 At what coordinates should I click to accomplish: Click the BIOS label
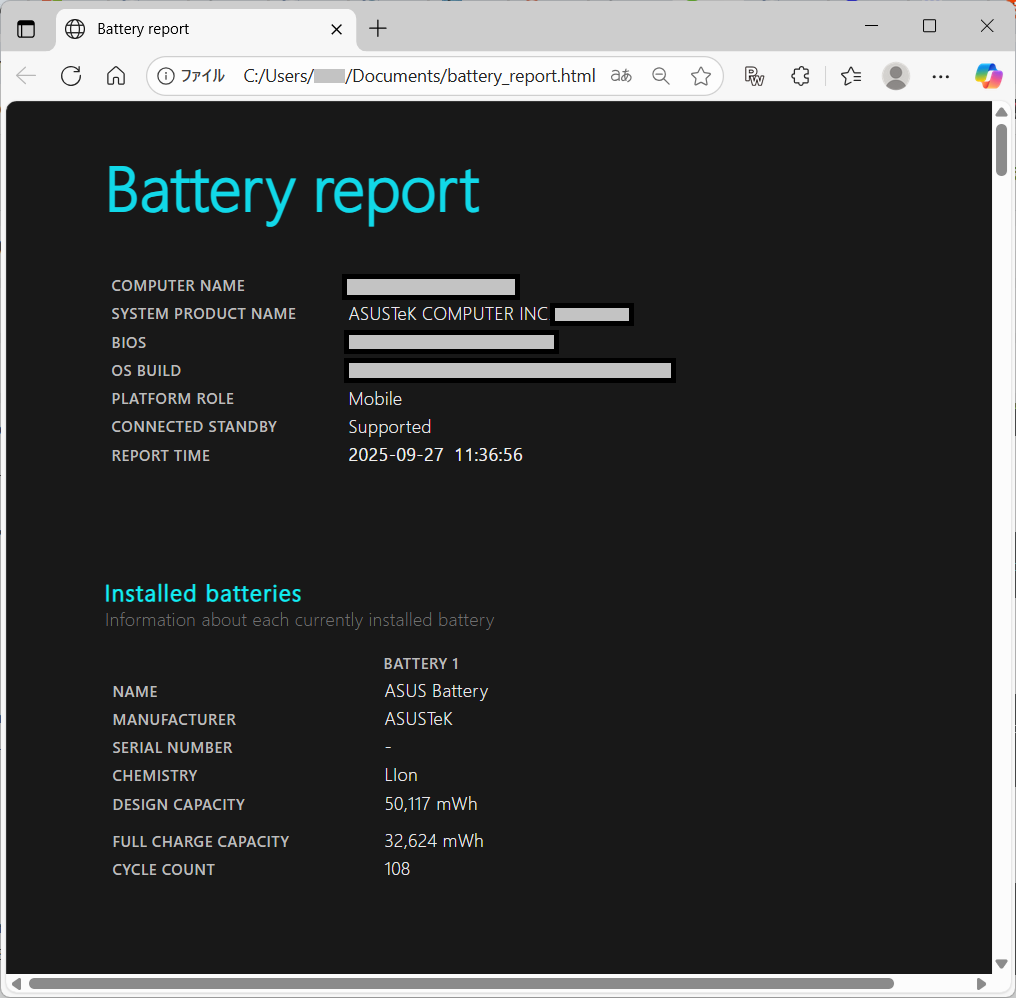coord(129,342)
